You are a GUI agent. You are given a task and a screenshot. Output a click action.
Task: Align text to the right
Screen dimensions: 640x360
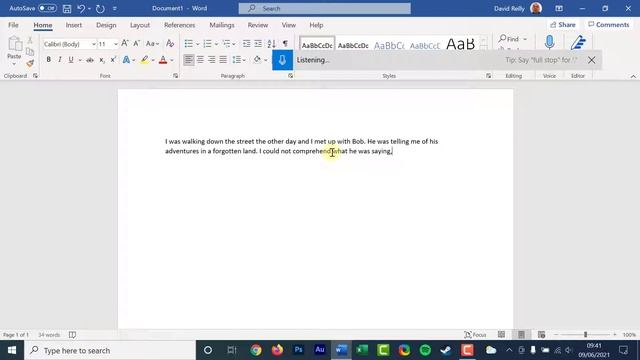tap(211, 60)
